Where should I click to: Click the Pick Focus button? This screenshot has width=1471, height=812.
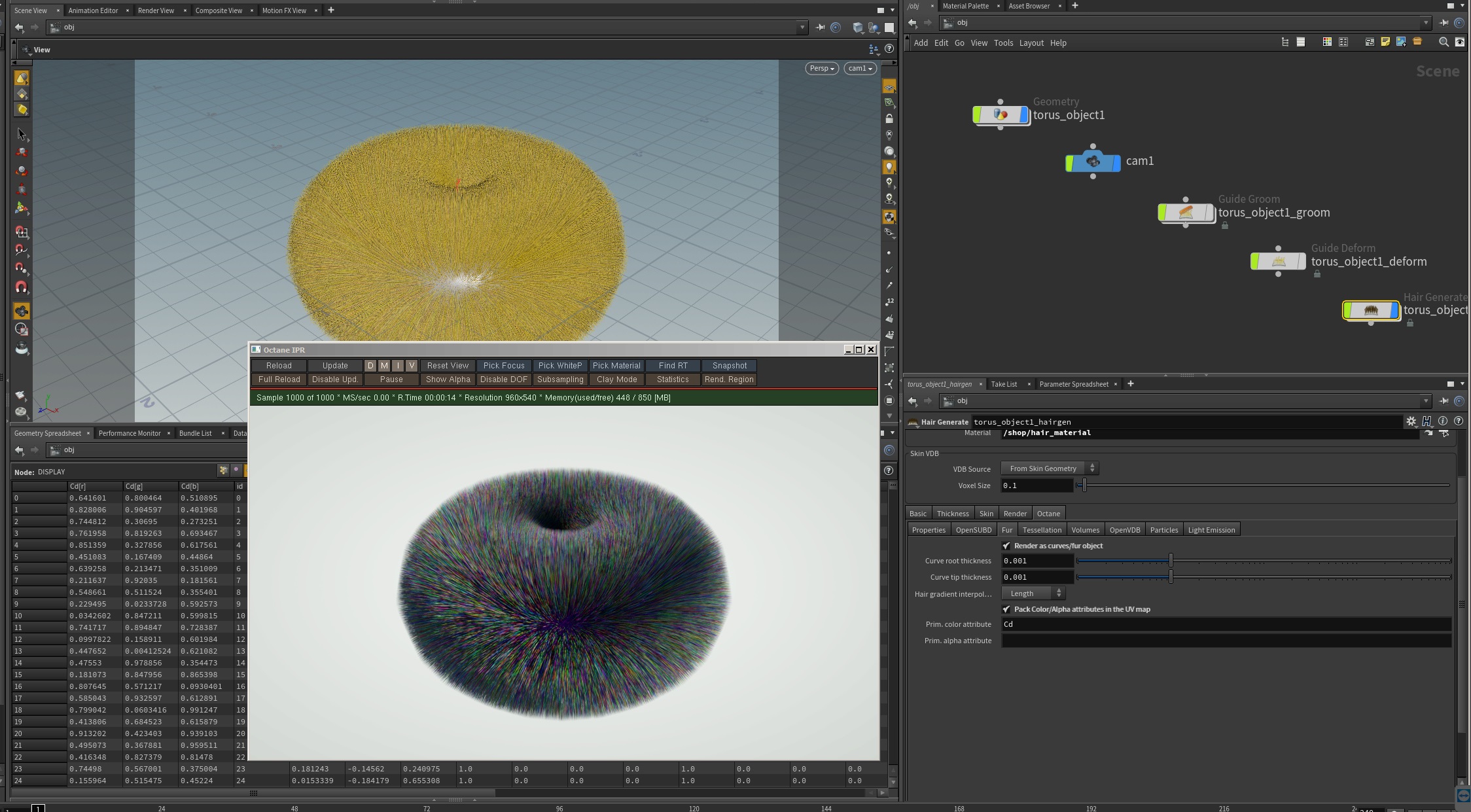[x=503, y=366]
